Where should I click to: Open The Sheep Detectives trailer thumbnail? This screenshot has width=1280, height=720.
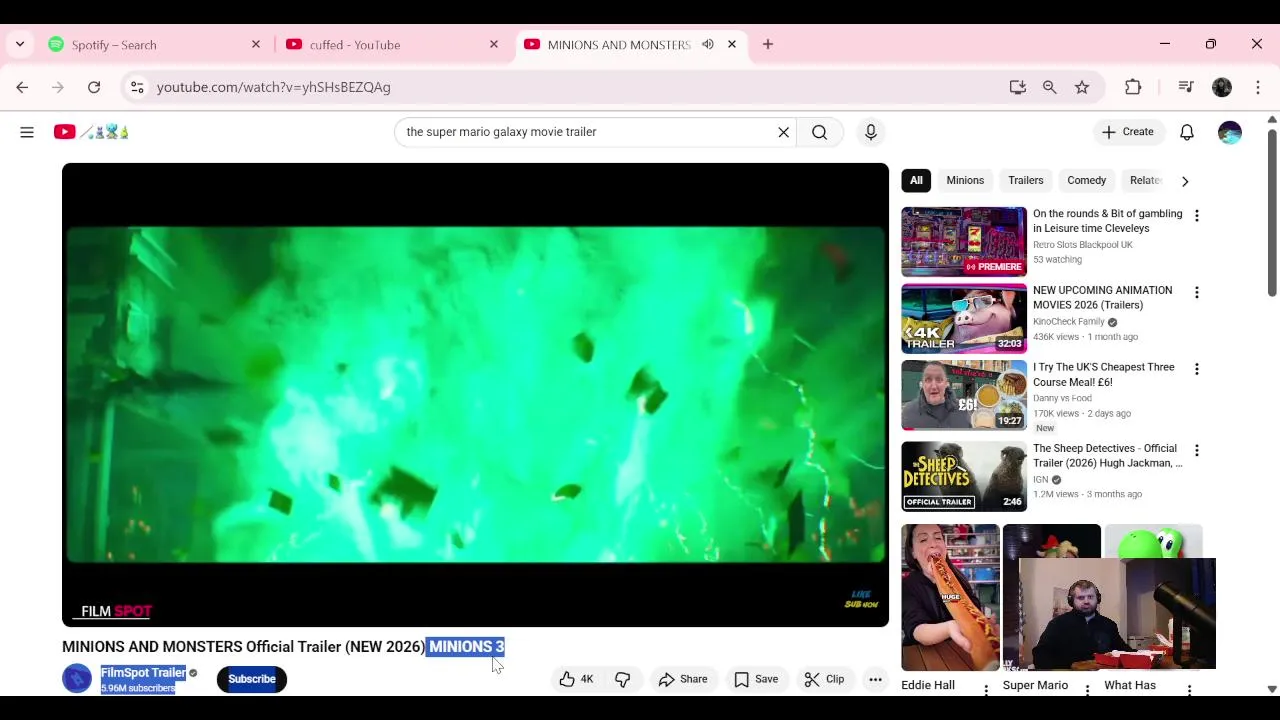964,477
